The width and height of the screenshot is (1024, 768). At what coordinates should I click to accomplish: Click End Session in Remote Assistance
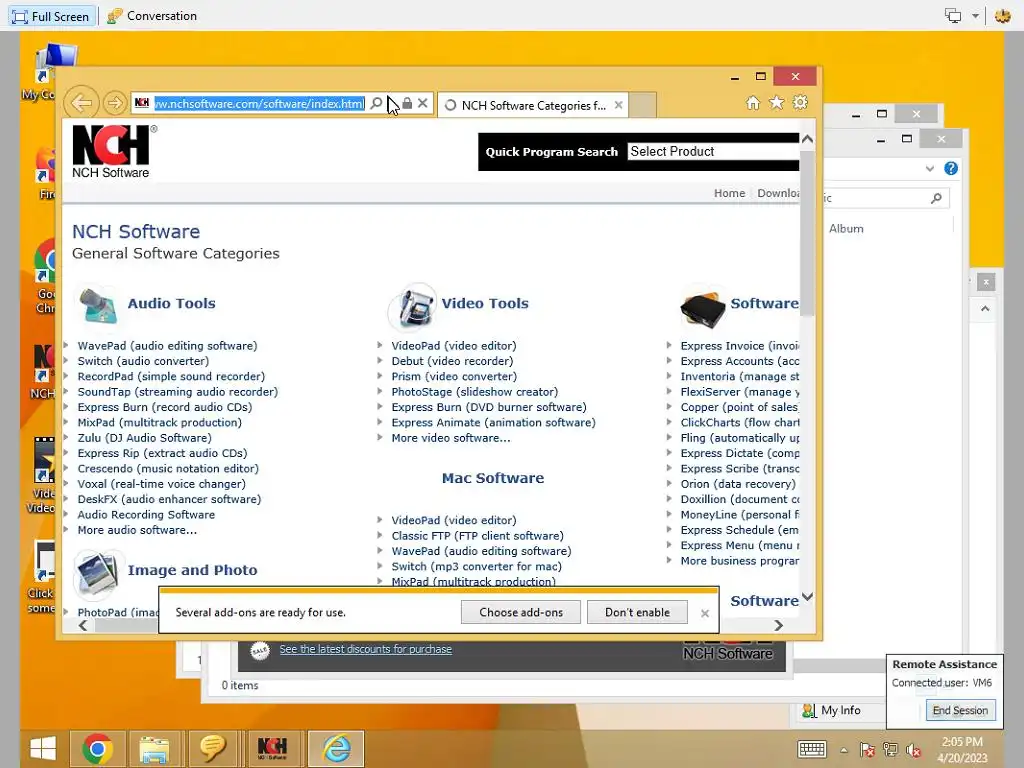click(960, 711)
